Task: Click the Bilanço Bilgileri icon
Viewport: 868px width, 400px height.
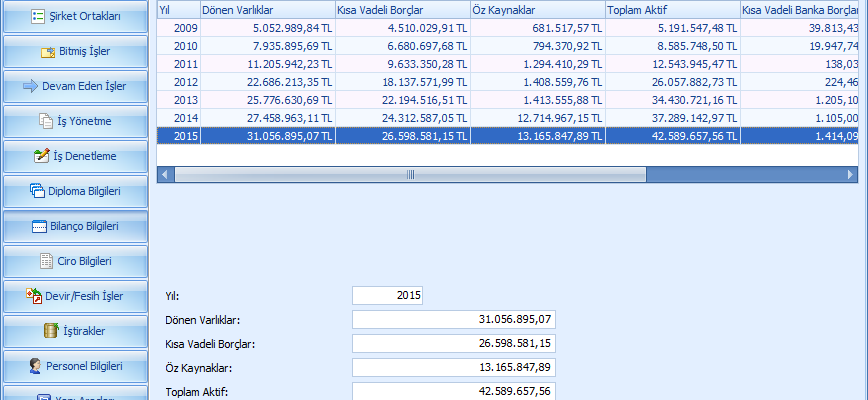Action: (x=36, y=226)
